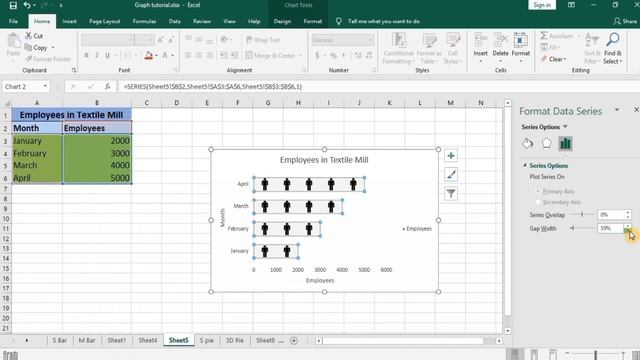640x360 pixels.
Task: Click the formula bar SERIES formula
Action: [213, 87]
